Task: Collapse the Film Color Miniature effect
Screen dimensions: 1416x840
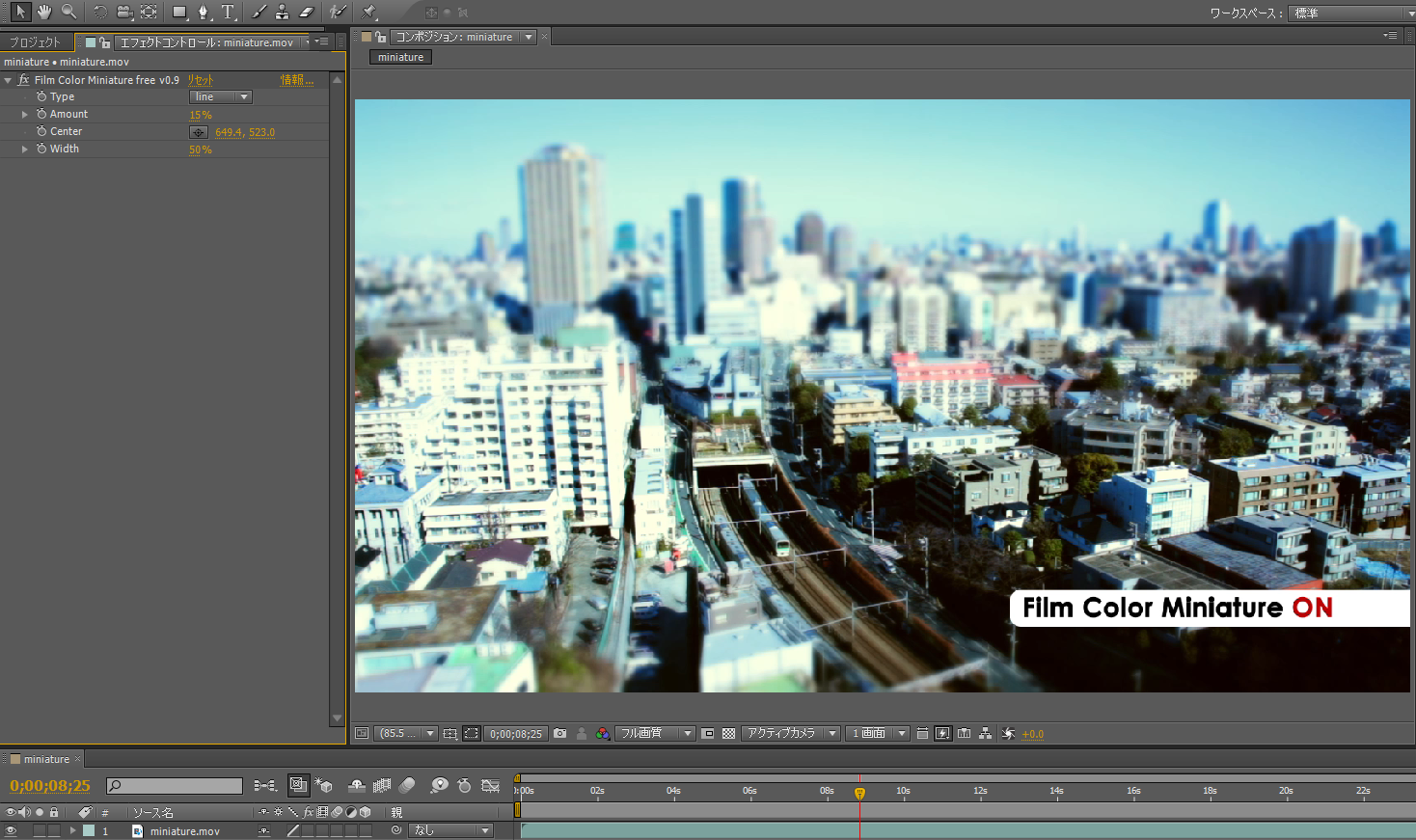Action: 8,80
